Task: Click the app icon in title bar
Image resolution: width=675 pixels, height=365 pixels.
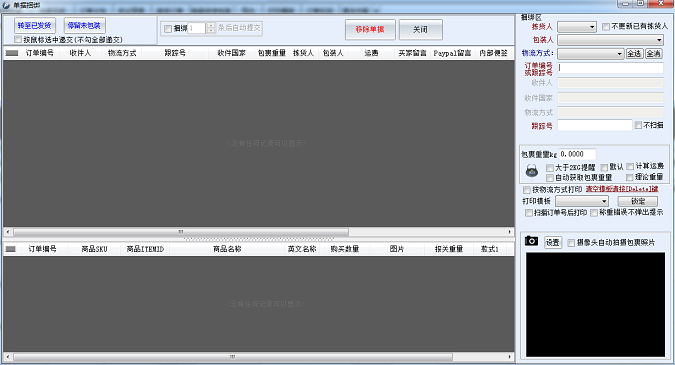Action: (6, 5)
